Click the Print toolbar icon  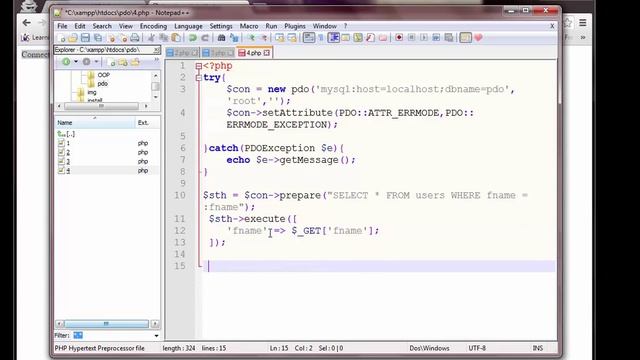tap(135, 38)
